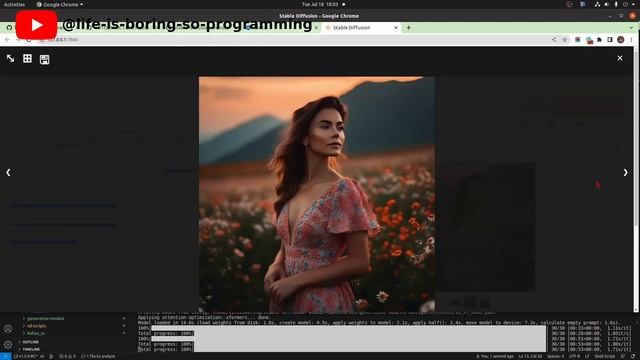The image size is (640, 360).
Task: Change Shell Script language mode in status bar
Action: click(604, 356)
